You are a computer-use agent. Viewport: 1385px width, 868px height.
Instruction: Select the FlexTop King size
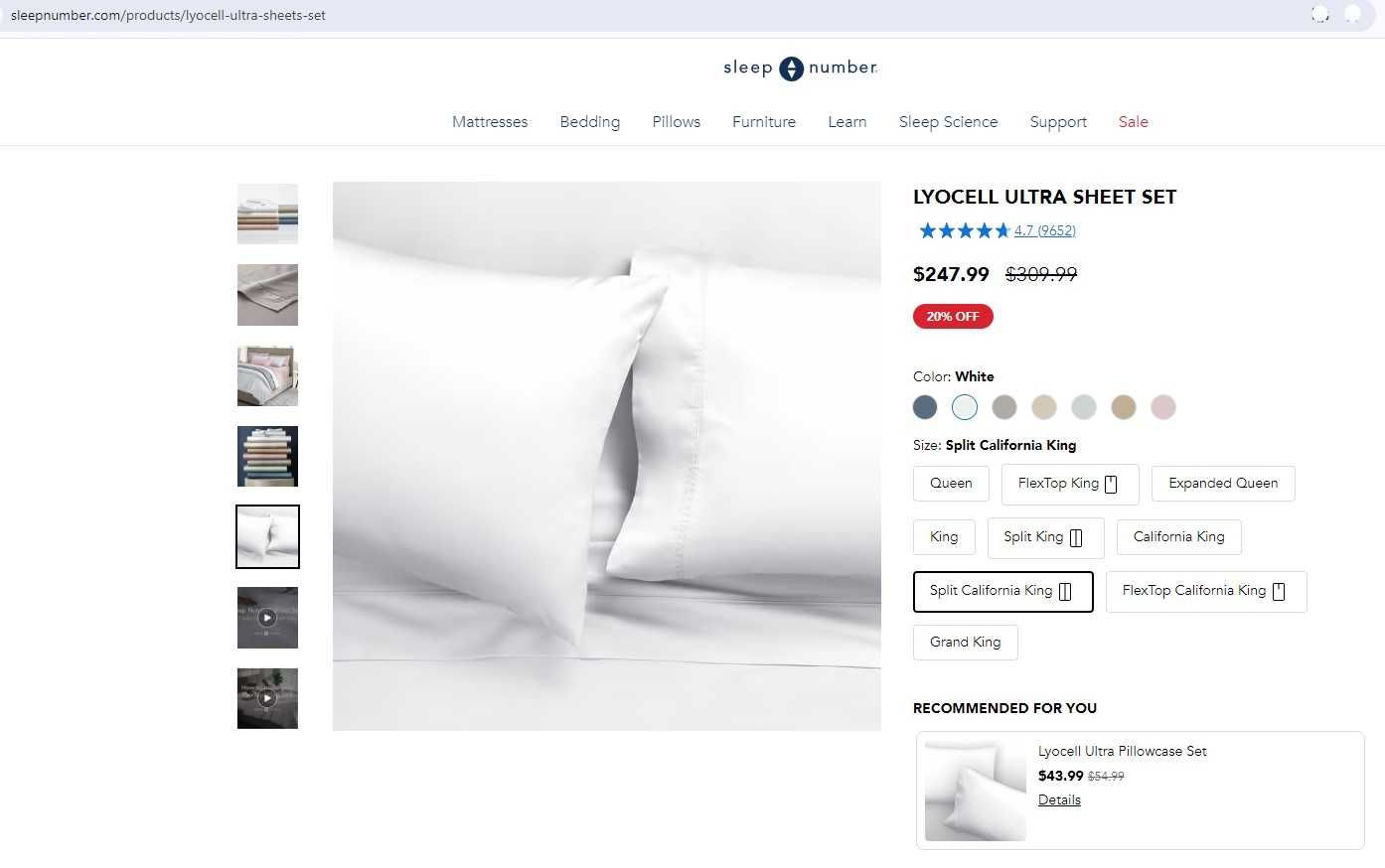pyautogui.click(x=1070, y=484)
